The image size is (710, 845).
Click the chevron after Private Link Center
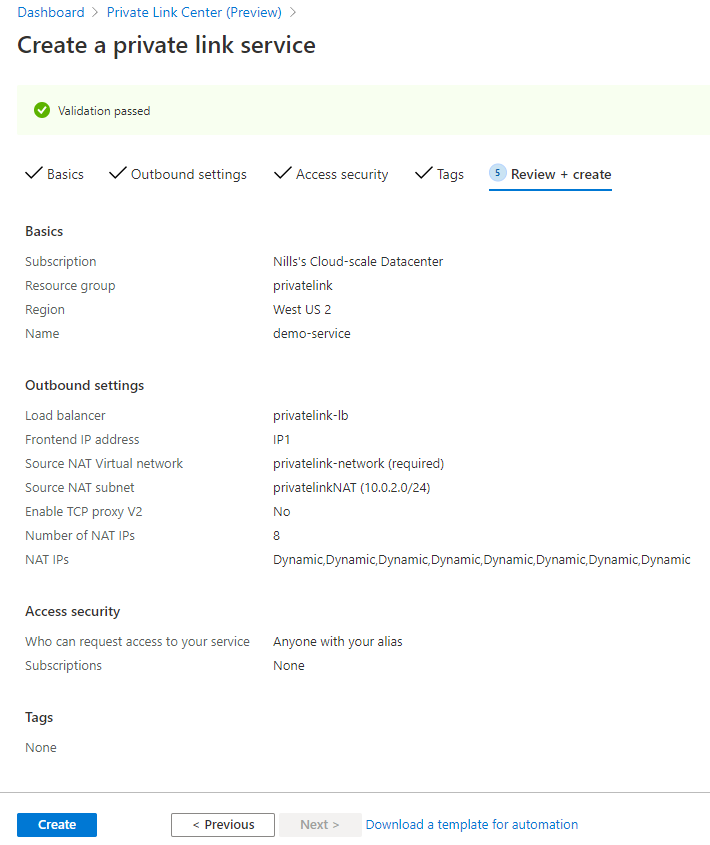(293, 12)
